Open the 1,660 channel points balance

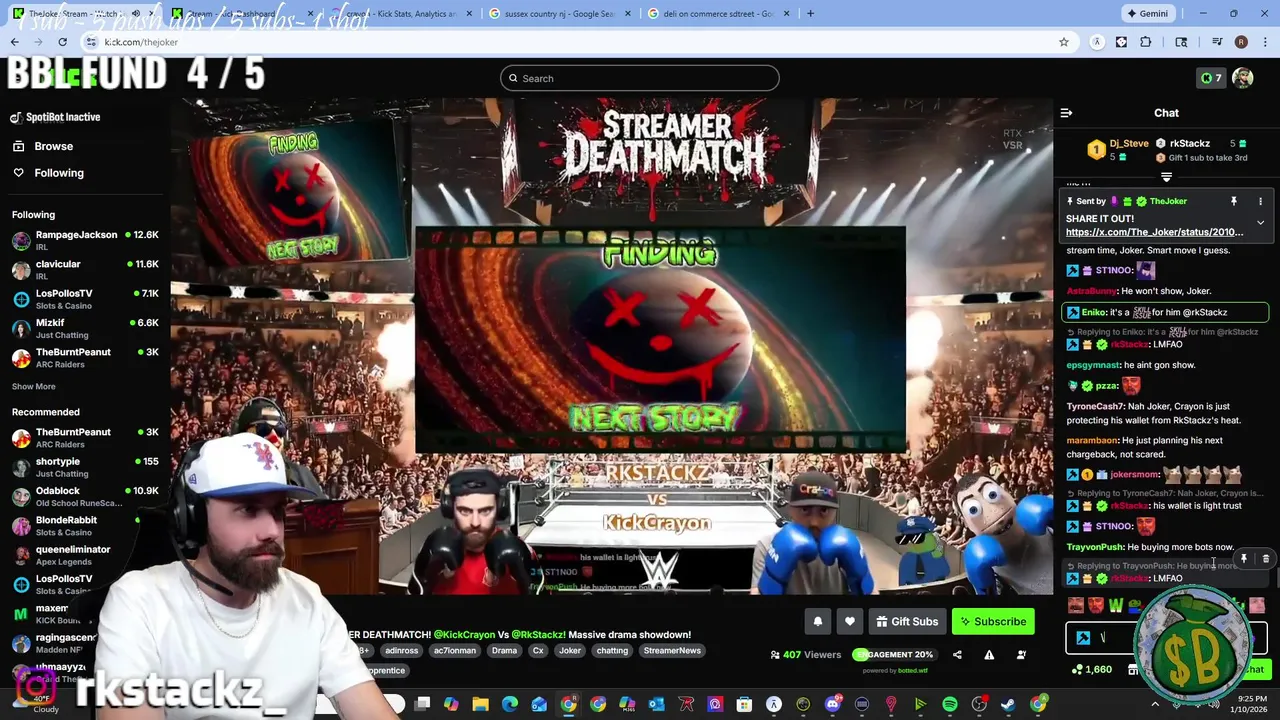pyautogui.click(x=1091, y=670)
